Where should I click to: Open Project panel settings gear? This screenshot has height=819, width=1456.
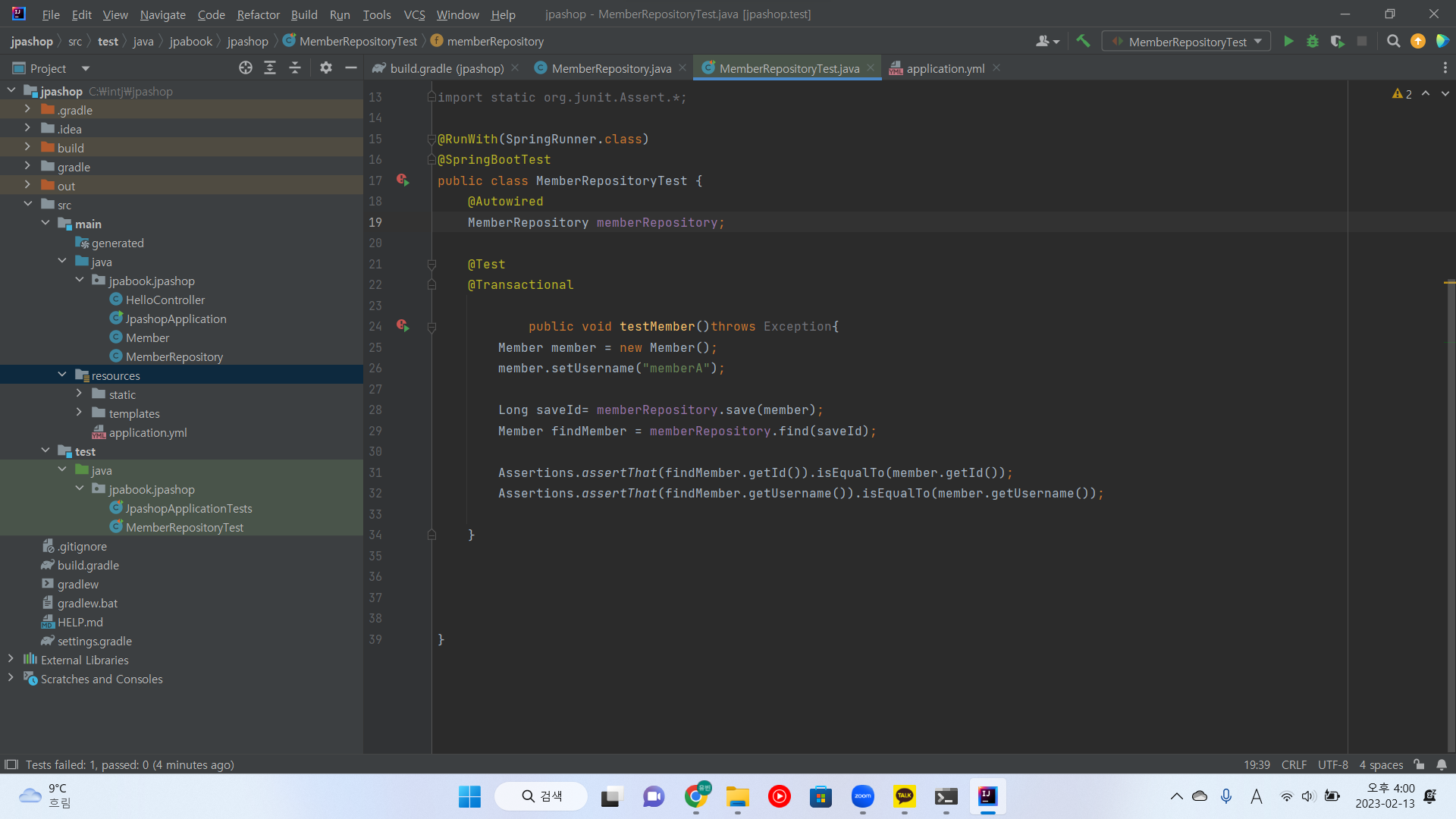point(326,68)
